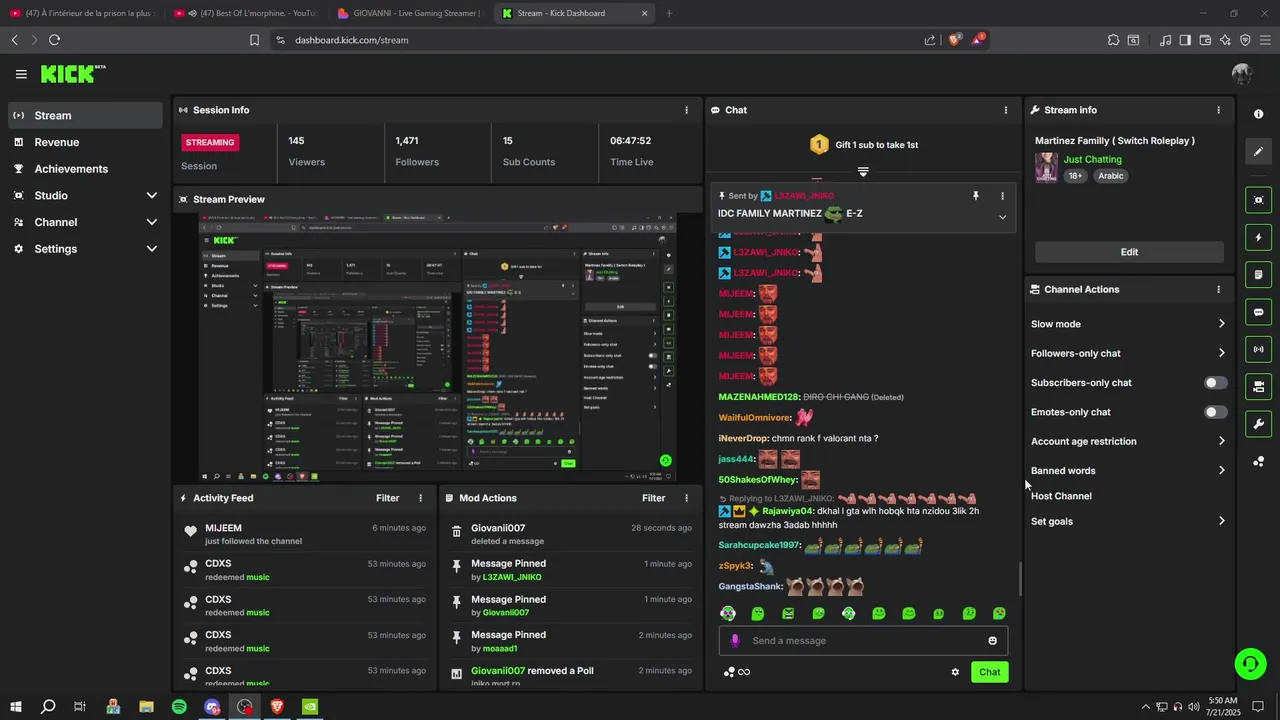This screenshot has height=720, width=1280.
Task: Toggle the channel actions widget icon
Action: coord(1259,387)
